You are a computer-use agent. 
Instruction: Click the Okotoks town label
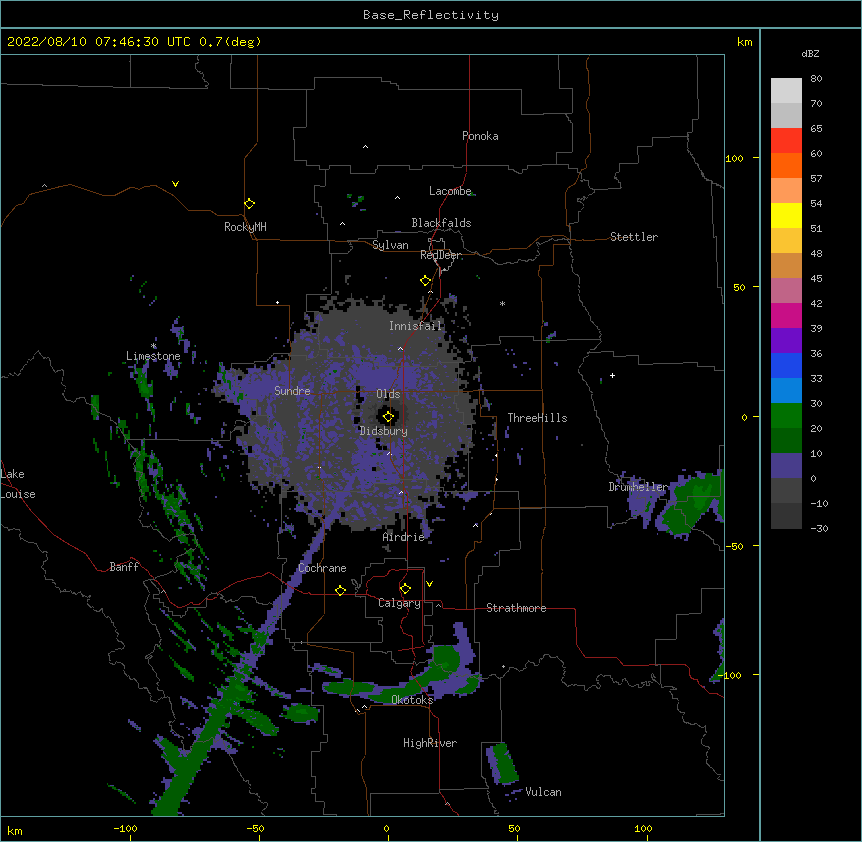click(412, 700)
